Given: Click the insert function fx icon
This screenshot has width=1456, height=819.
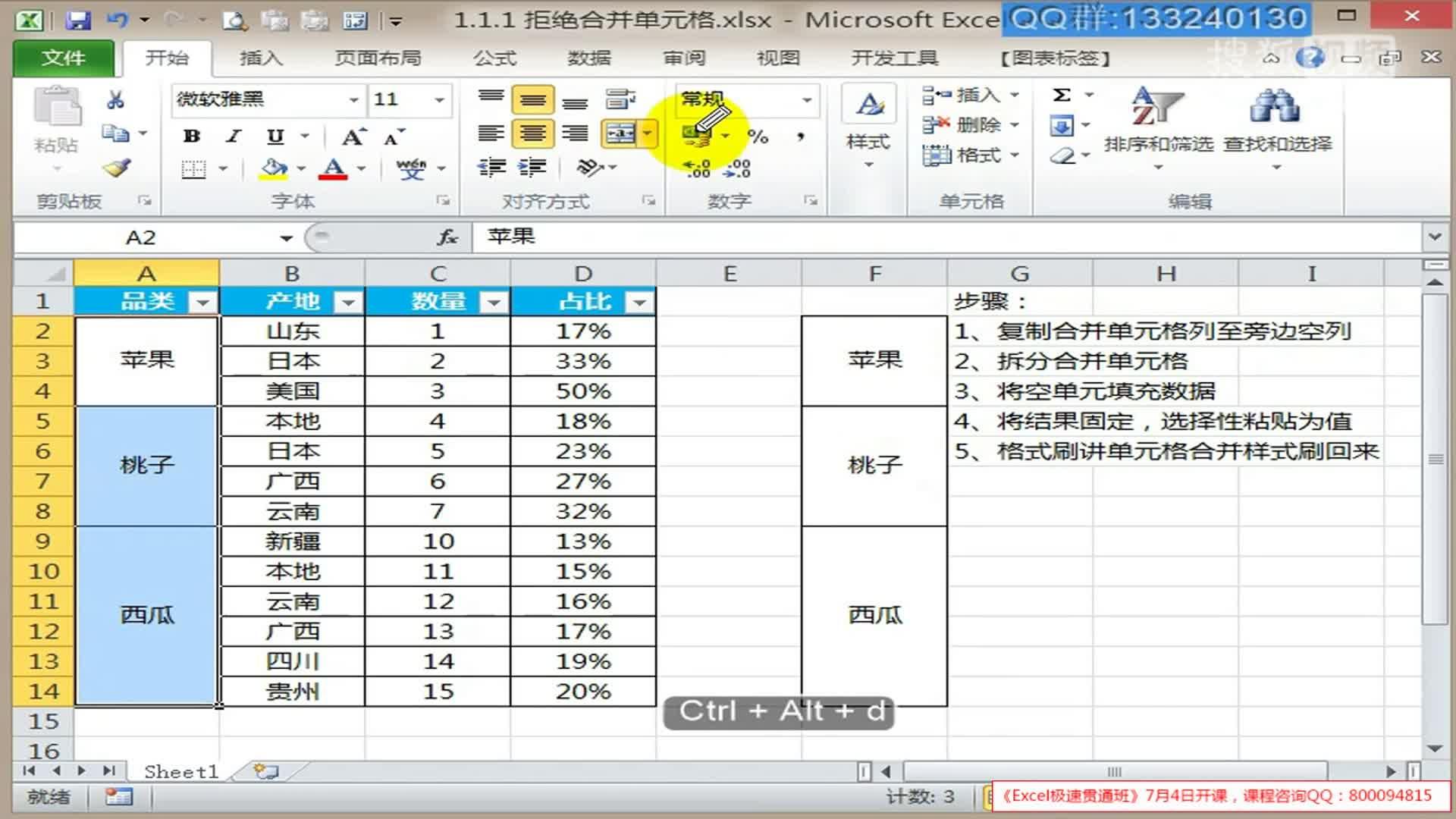Looking at the screenshot, I should click(x=447, y=237).
